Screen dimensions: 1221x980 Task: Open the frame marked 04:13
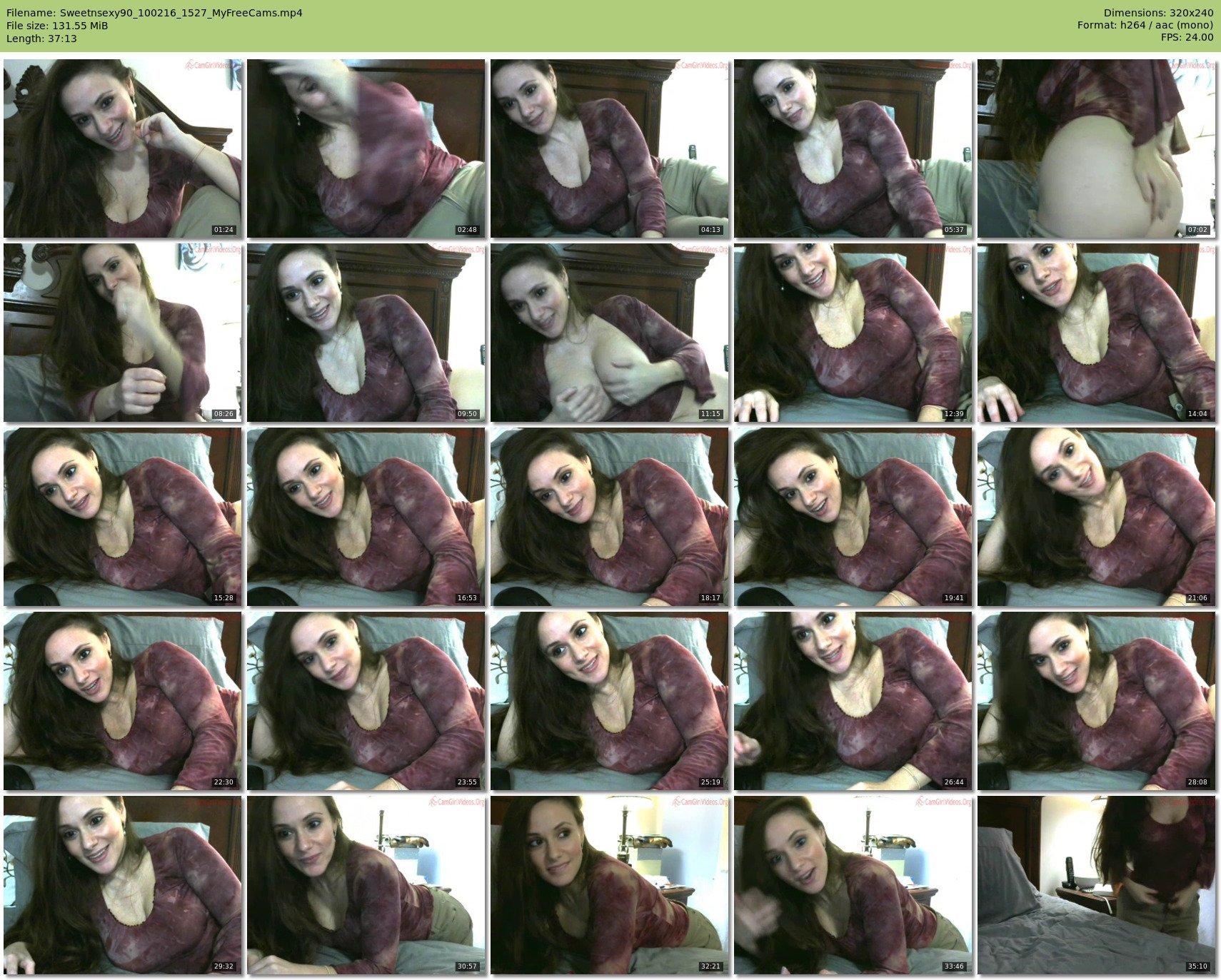(609, 148)
